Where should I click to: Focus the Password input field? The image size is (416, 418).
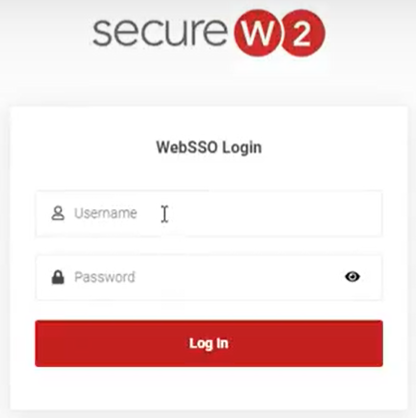click(x=209, y=277)
